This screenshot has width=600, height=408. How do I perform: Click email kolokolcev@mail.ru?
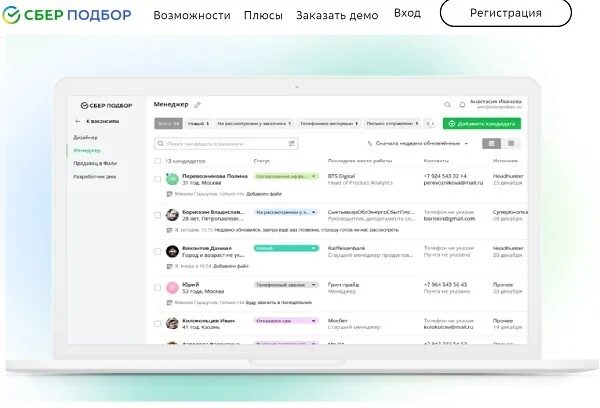tap(448, 327)
